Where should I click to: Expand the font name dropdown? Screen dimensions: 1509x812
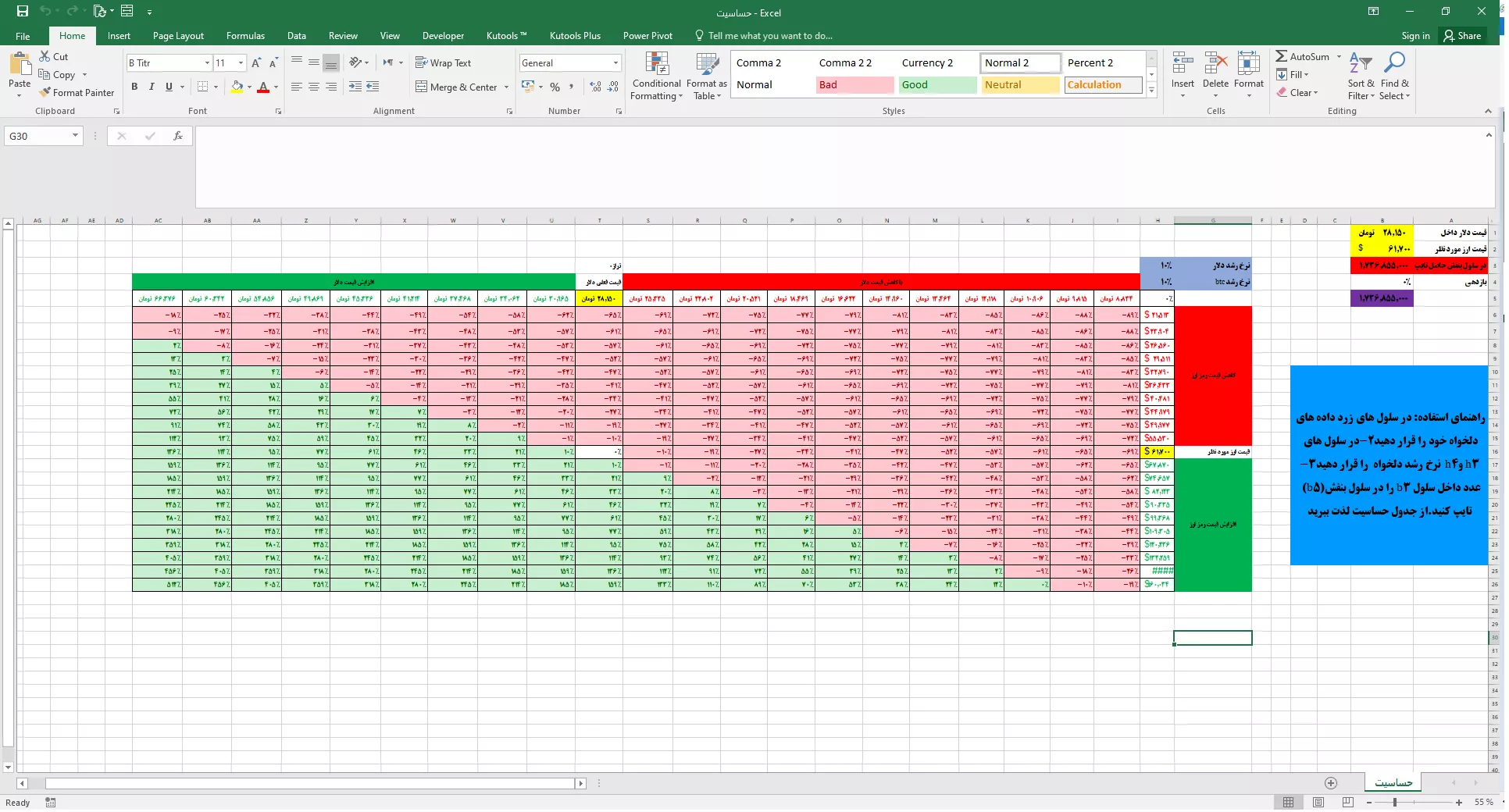pos(207,63)
